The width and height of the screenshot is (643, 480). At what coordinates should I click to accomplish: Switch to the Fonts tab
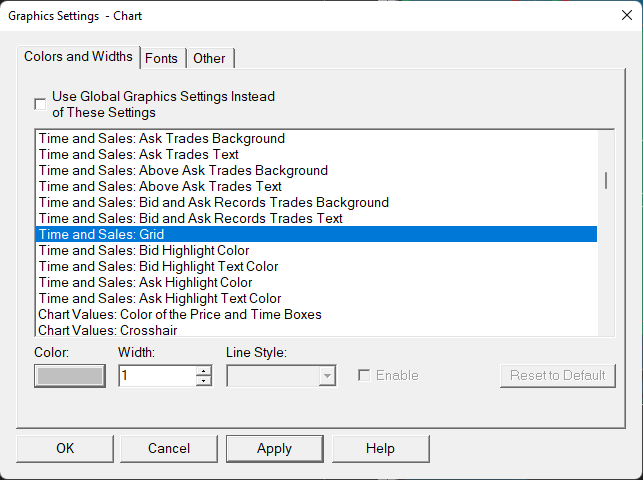pyautogui.click(x=161, y=58)
